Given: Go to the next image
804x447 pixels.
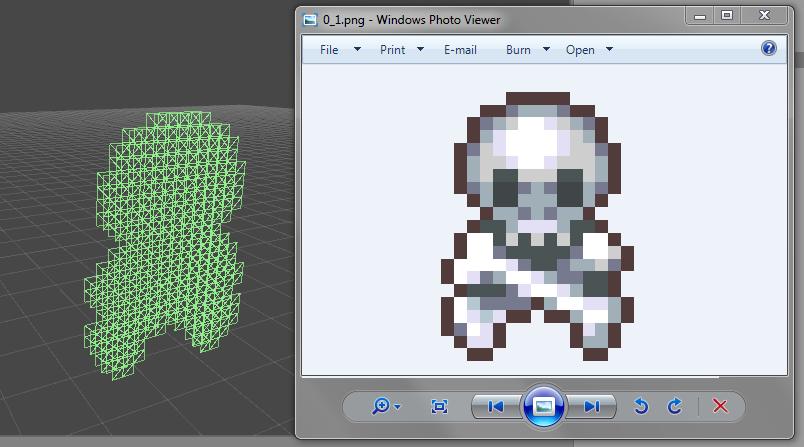Looking at the screenshot, I should 591,407.
